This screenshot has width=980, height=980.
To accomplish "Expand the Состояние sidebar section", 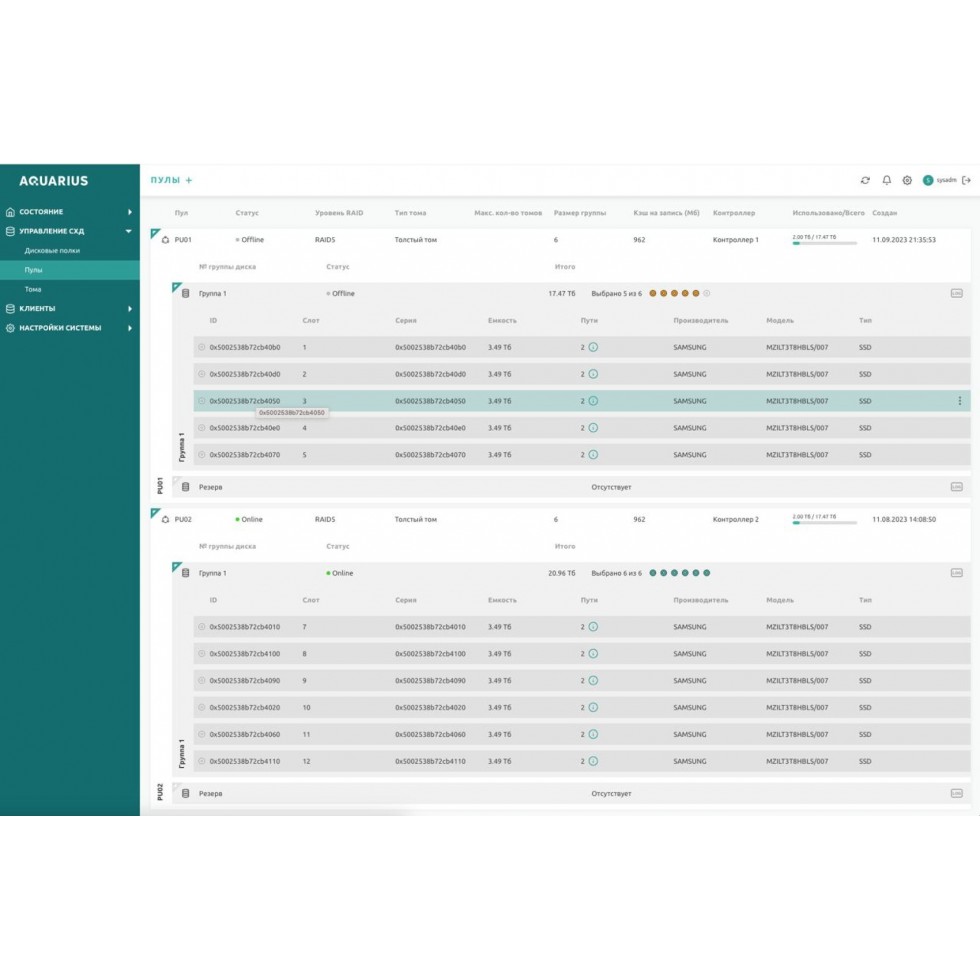I will 129,212.
